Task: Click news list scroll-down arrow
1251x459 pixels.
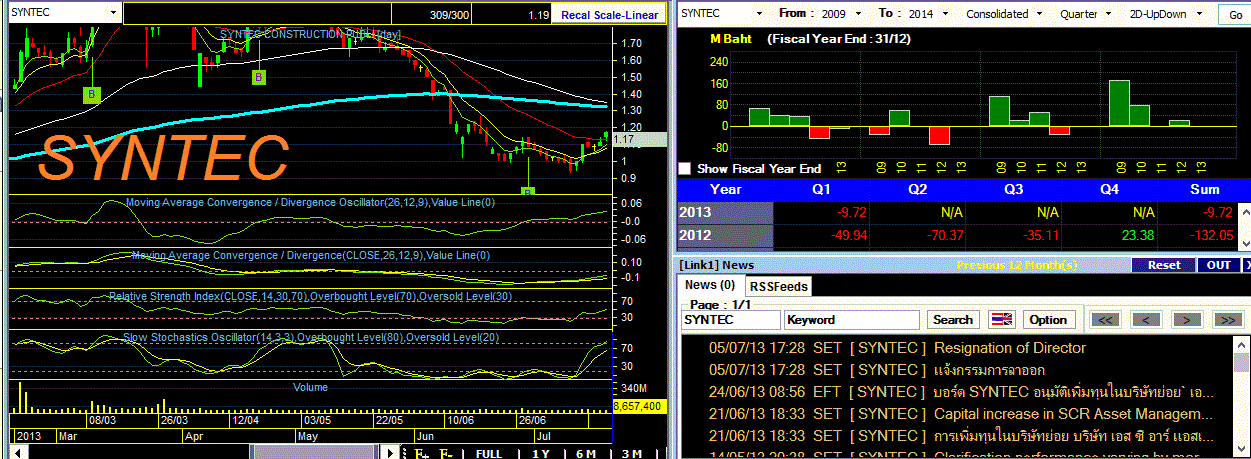Action: pos(1243,451)
